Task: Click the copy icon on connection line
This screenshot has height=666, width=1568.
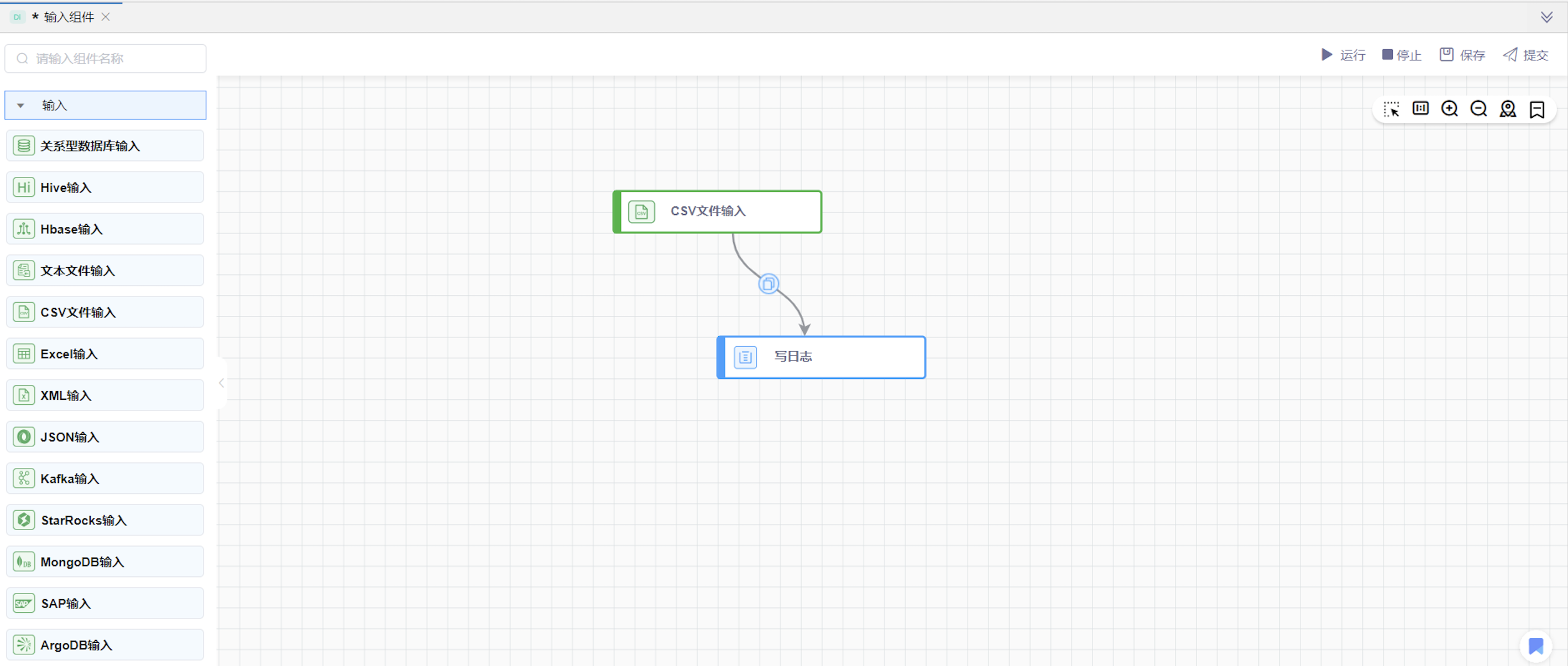Action: [x=768, y=284]
